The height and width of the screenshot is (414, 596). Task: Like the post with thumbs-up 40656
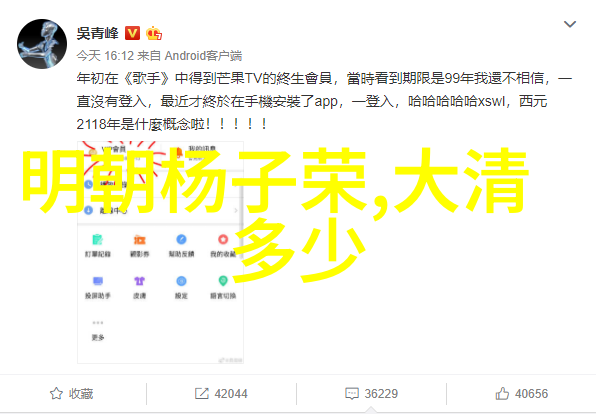[x=522, y=393]
